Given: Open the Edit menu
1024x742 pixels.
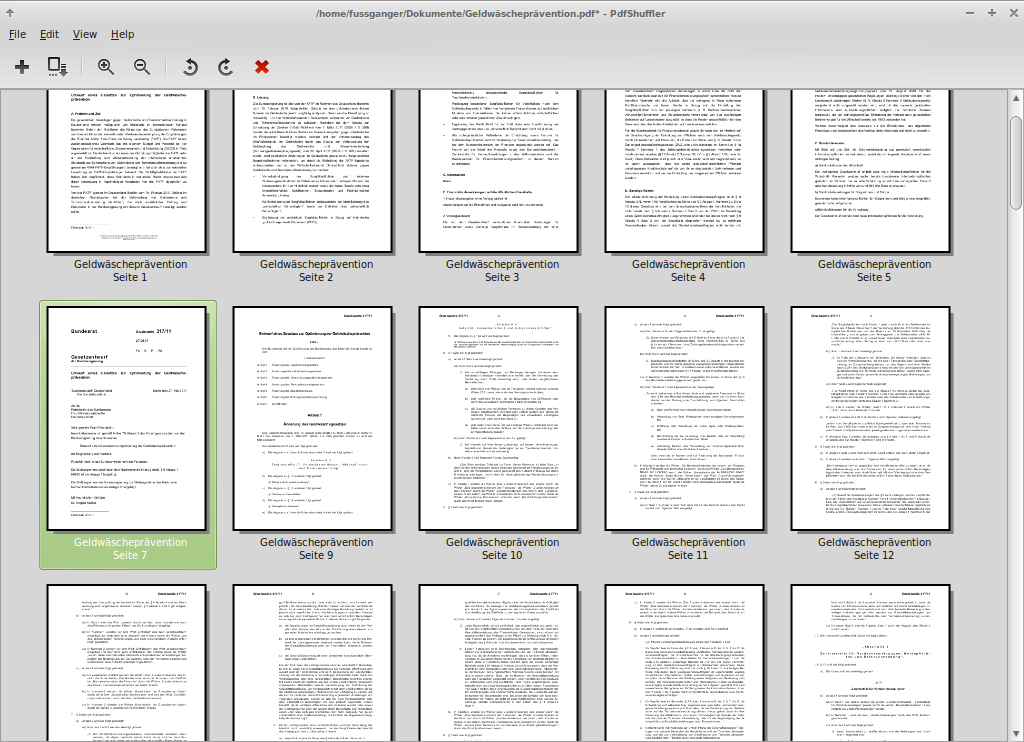Looking at the screenshot, I should 49,34.
